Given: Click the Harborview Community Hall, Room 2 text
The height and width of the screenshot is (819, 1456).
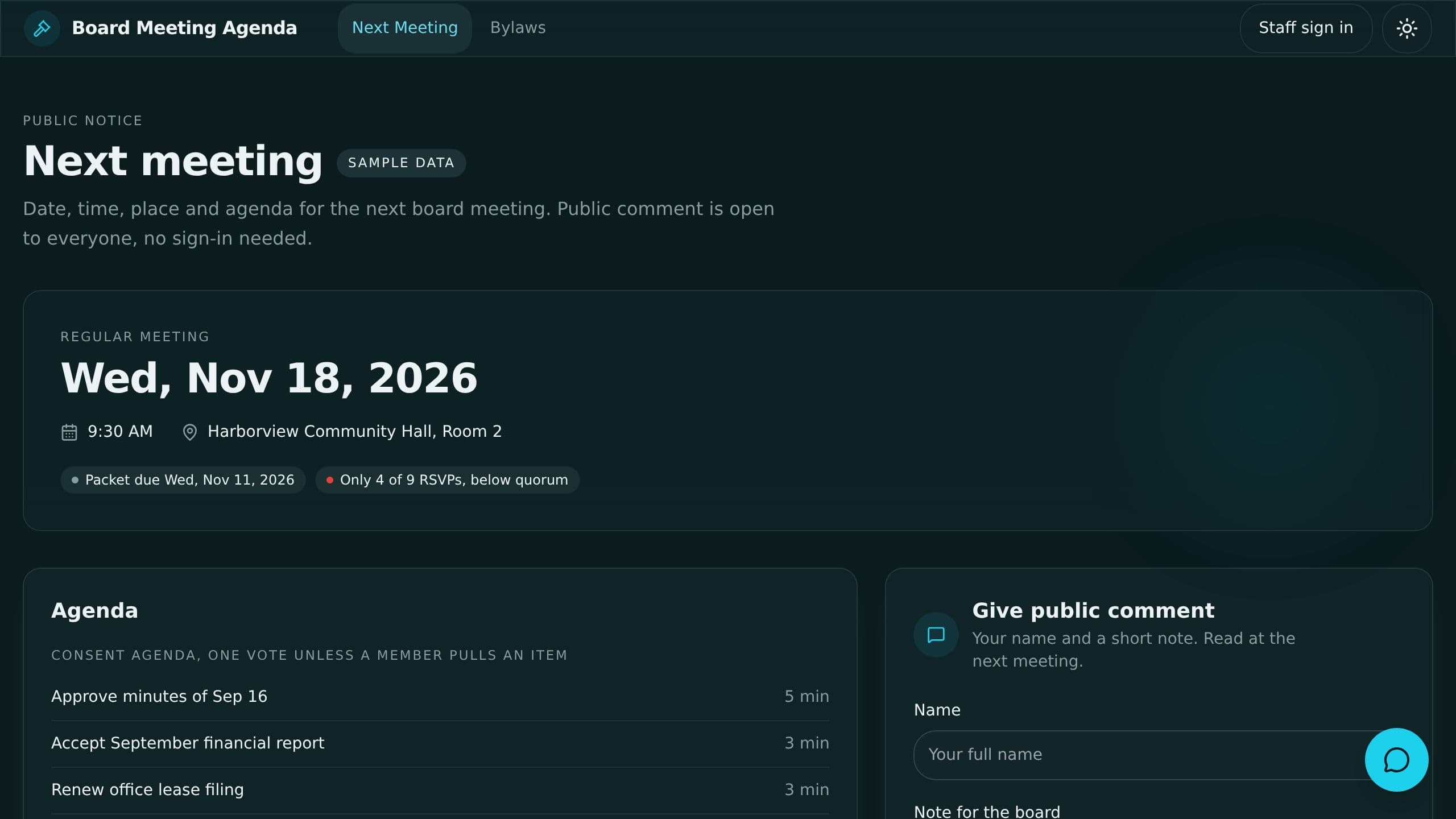Looking at the screenshot, I should 354,432.
